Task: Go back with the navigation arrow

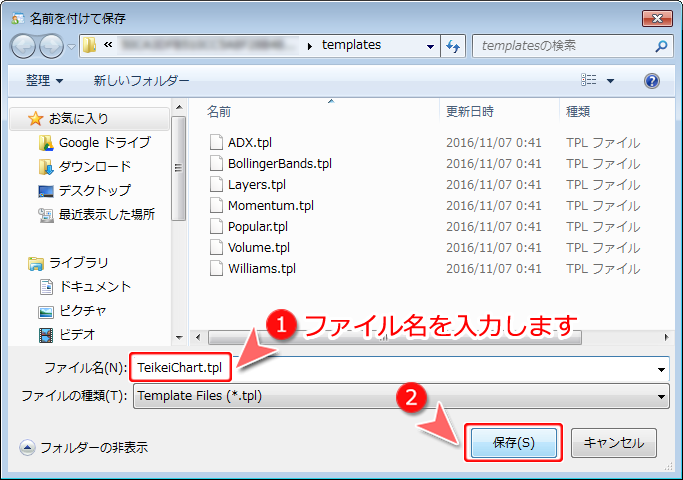Action: point(23,46)
